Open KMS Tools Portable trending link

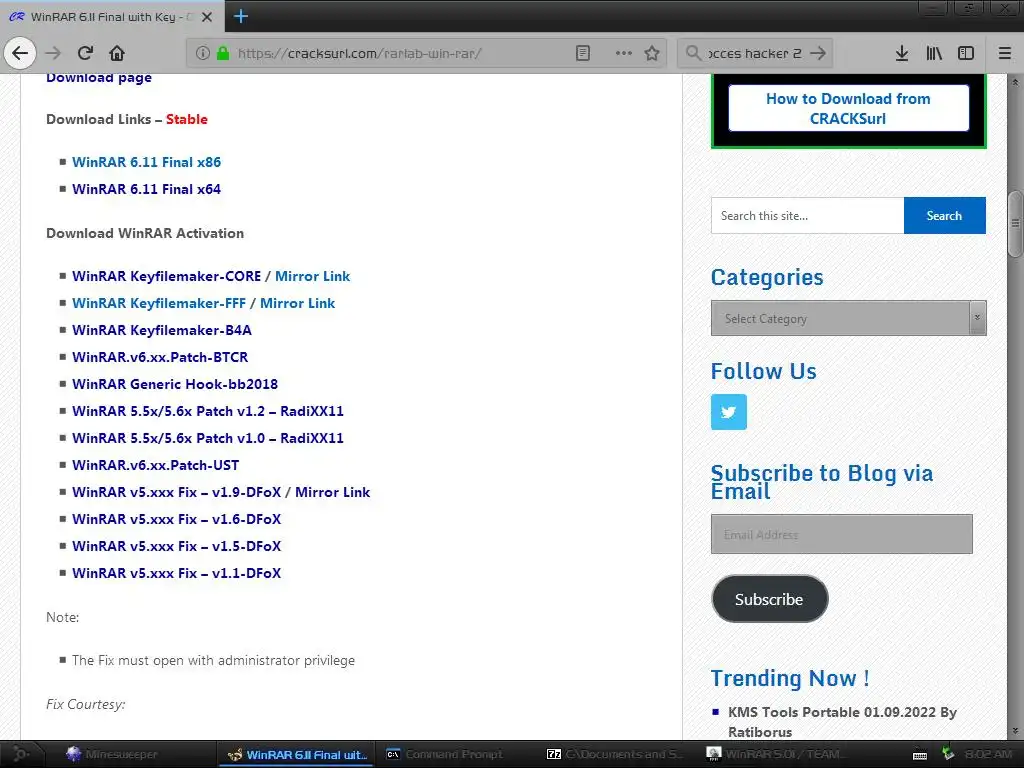[x=842, y=722]
